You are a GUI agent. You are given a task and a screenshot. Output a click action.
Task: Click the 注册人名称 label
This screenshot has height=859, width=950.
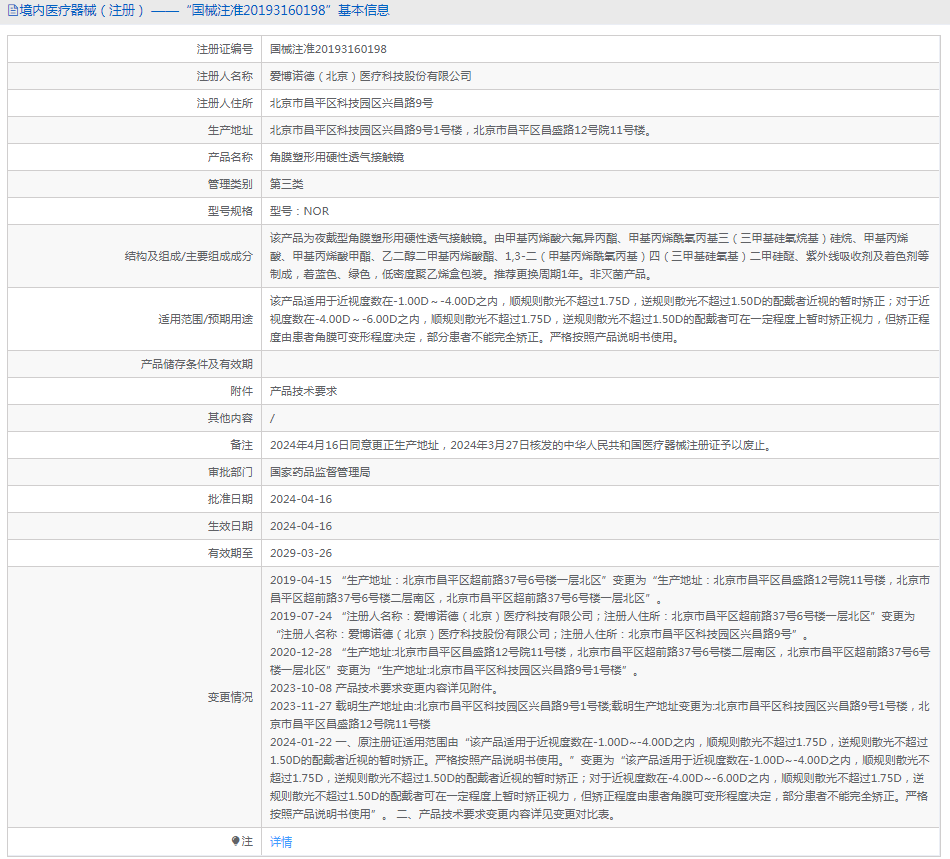[x=225, y=76]
